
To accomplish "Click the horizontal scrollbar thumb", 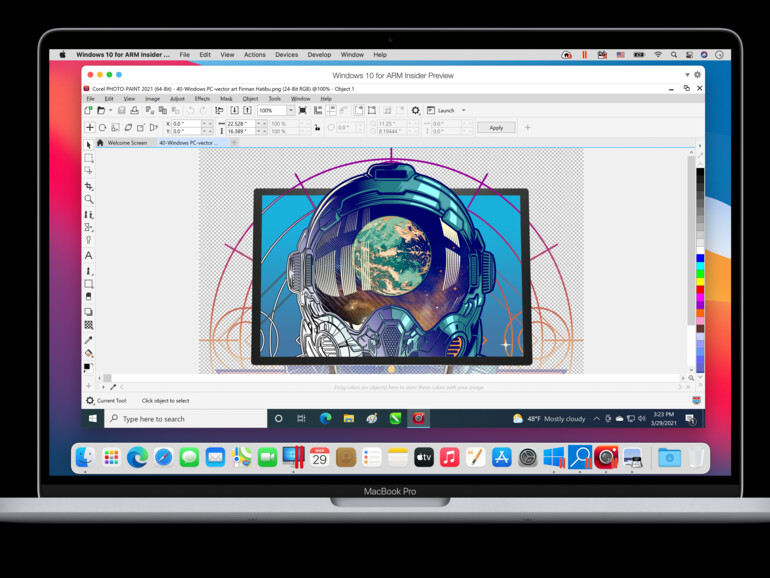I will (x=107, y=378).
